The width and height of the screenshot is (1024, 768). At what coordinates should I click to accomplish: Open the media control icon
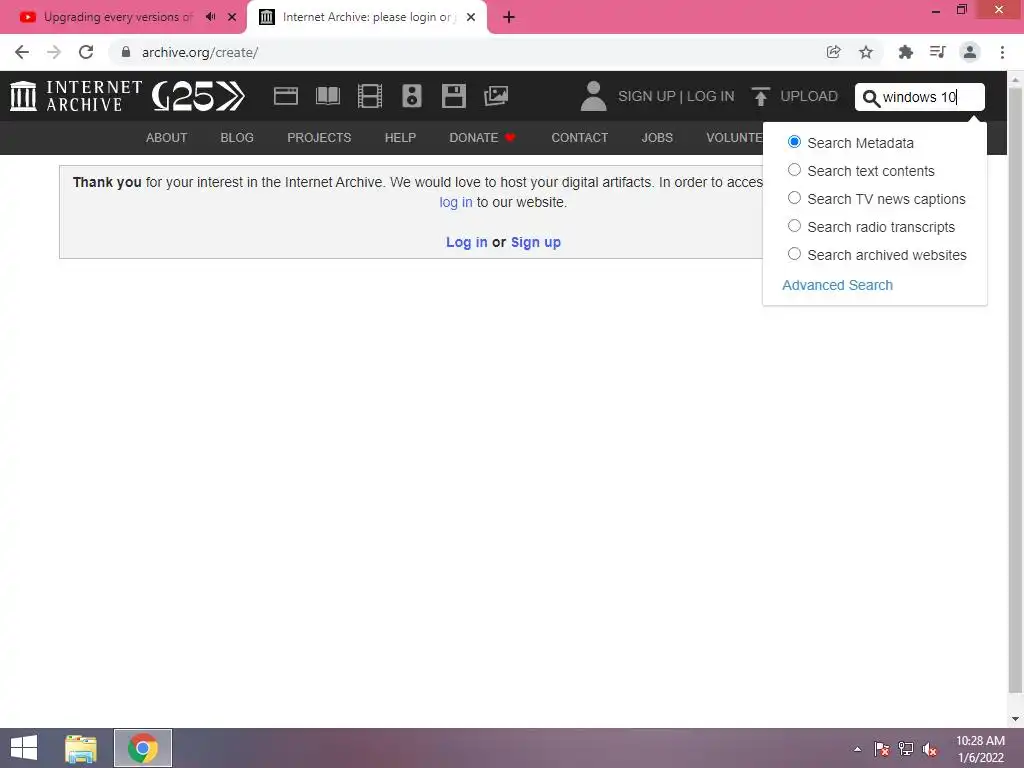click(x=938, y=52)
